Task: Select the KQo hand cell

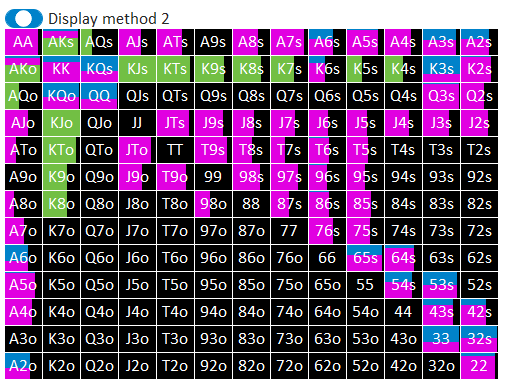Action: coord(61,96)
